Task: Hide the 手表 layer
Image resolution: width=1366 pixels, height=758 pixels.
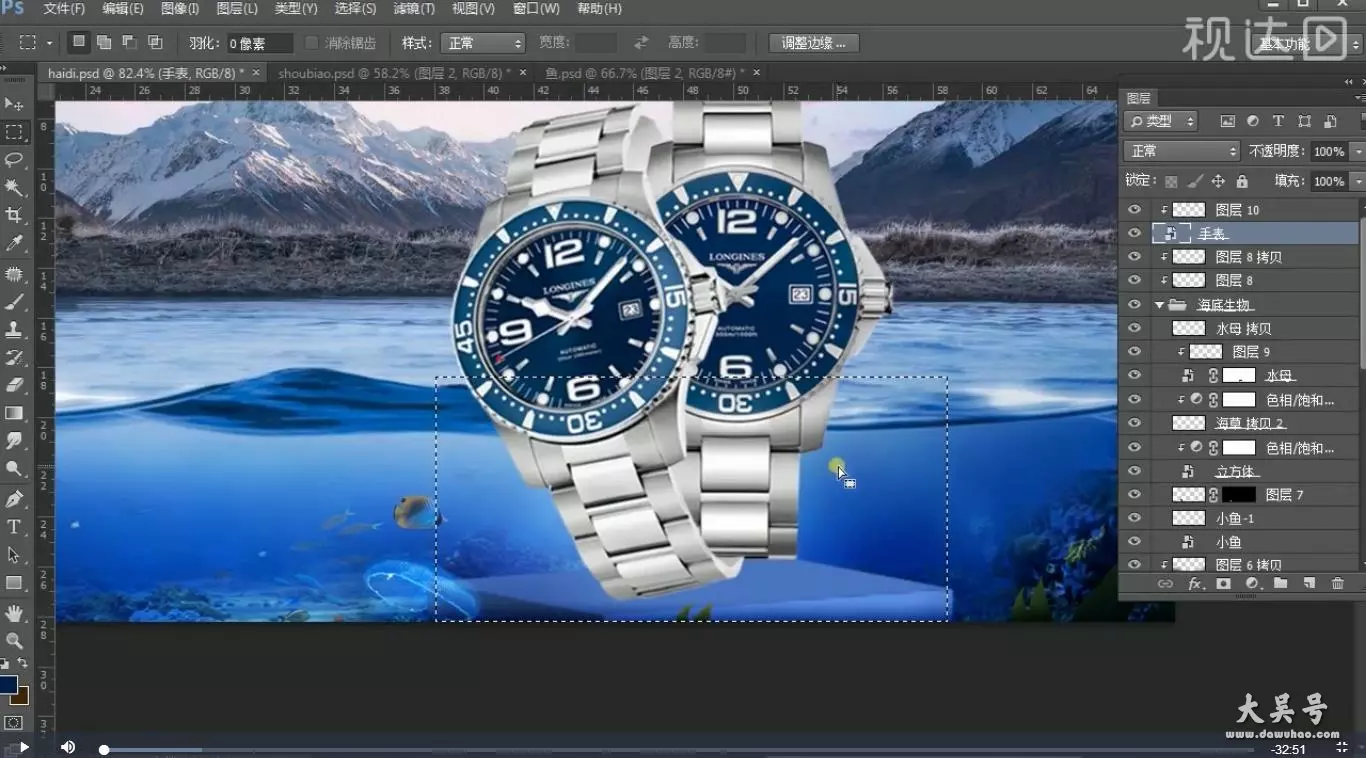Action: pyautogui.click(x=1134, y=233)
